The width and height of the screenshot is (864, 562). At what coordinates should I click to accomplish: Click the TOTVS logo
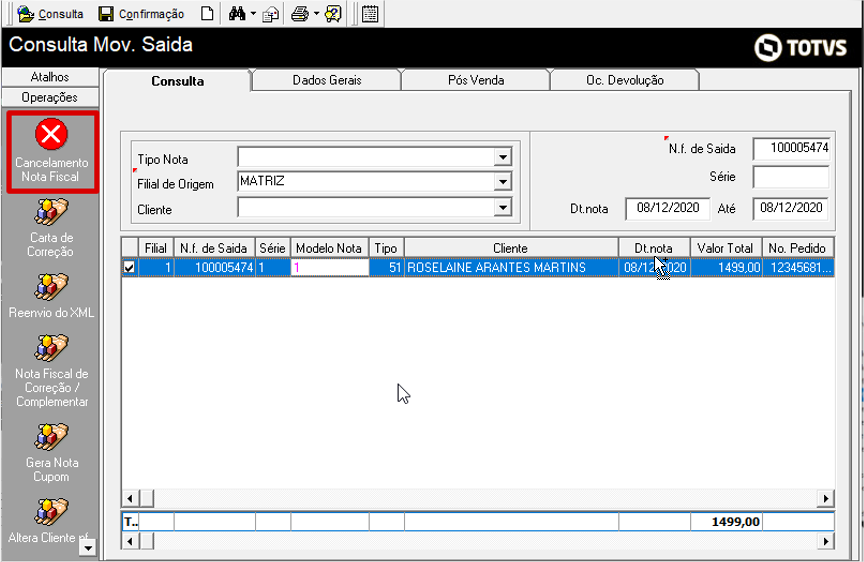click(x=800, y=47)
